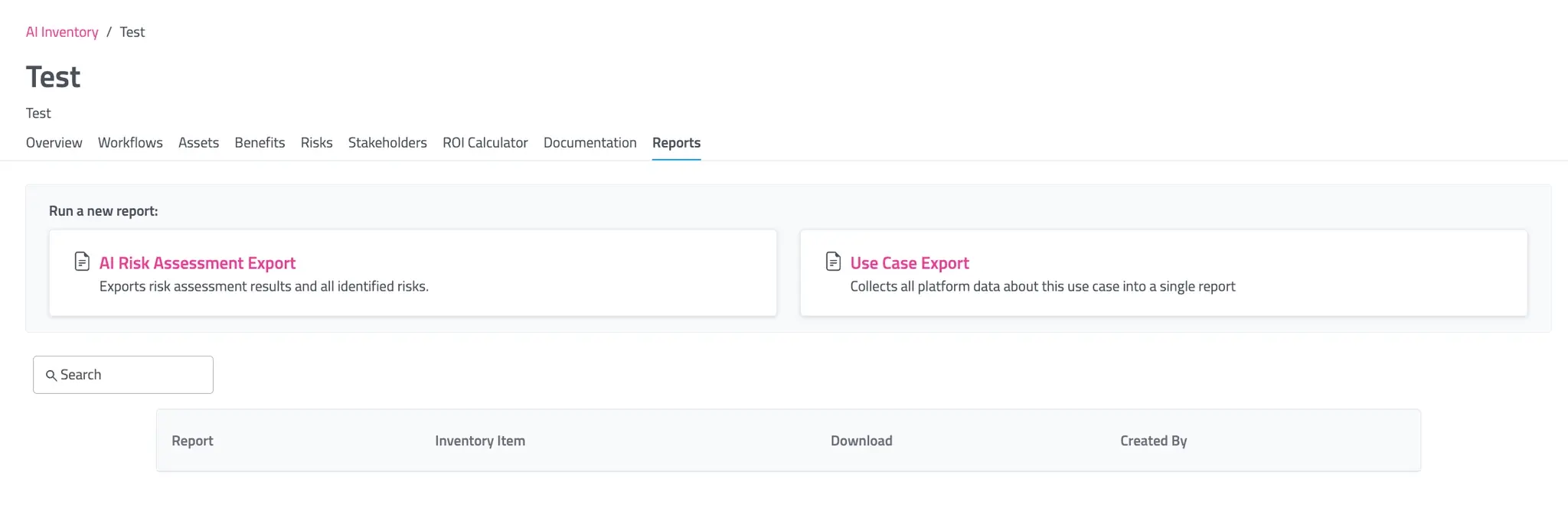Click 'Collects all platform data' description text

1043,287
